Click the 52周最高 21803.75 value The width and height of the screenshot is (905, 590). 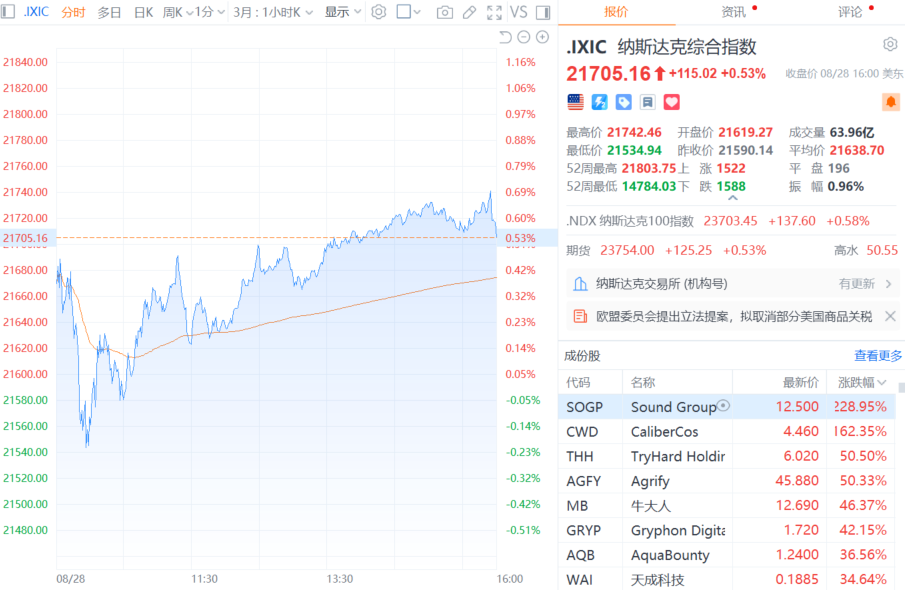tap(649, 169)
